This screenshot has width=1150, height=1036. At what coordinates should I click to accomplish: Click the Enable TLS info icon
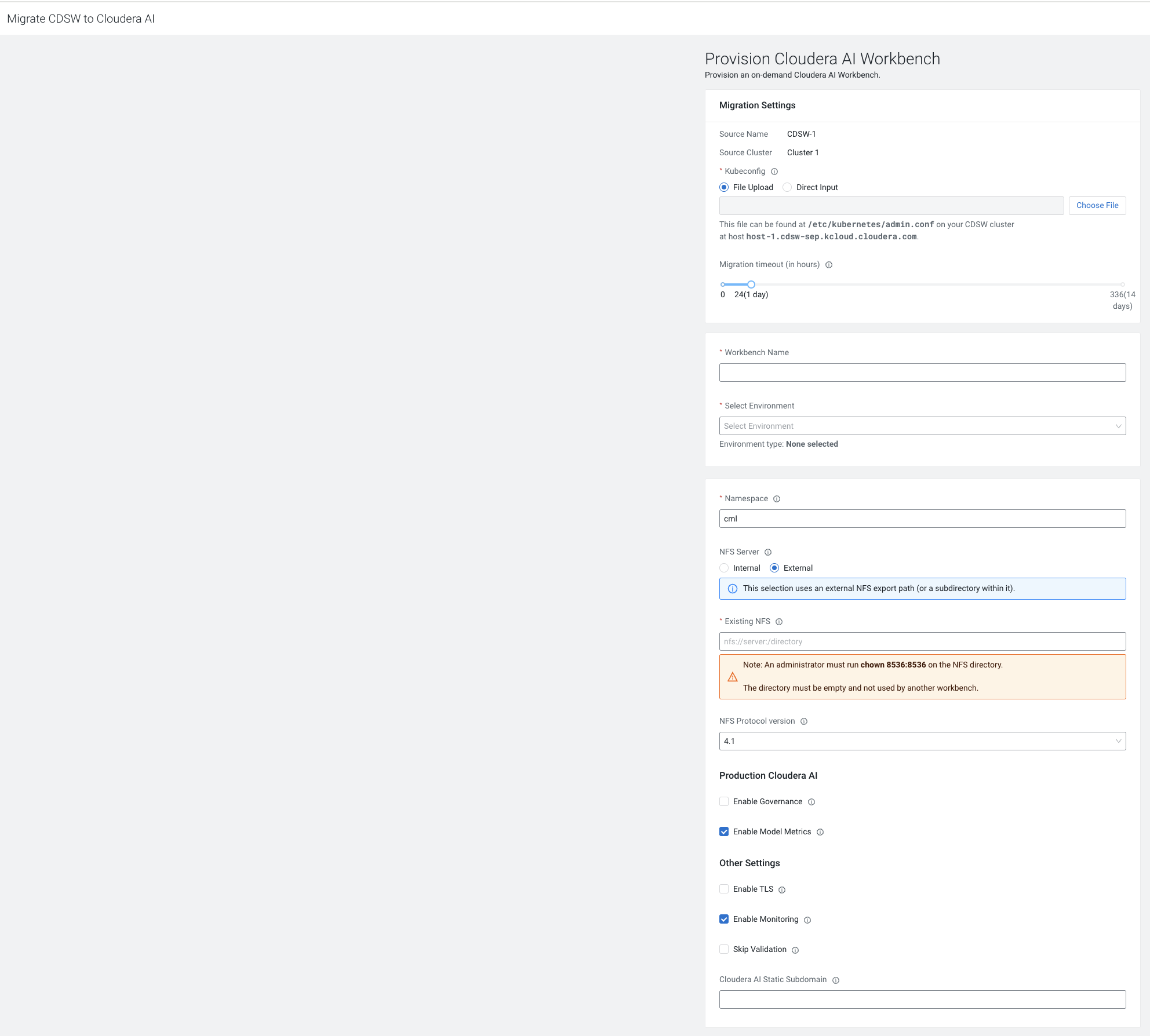[782, 889]
